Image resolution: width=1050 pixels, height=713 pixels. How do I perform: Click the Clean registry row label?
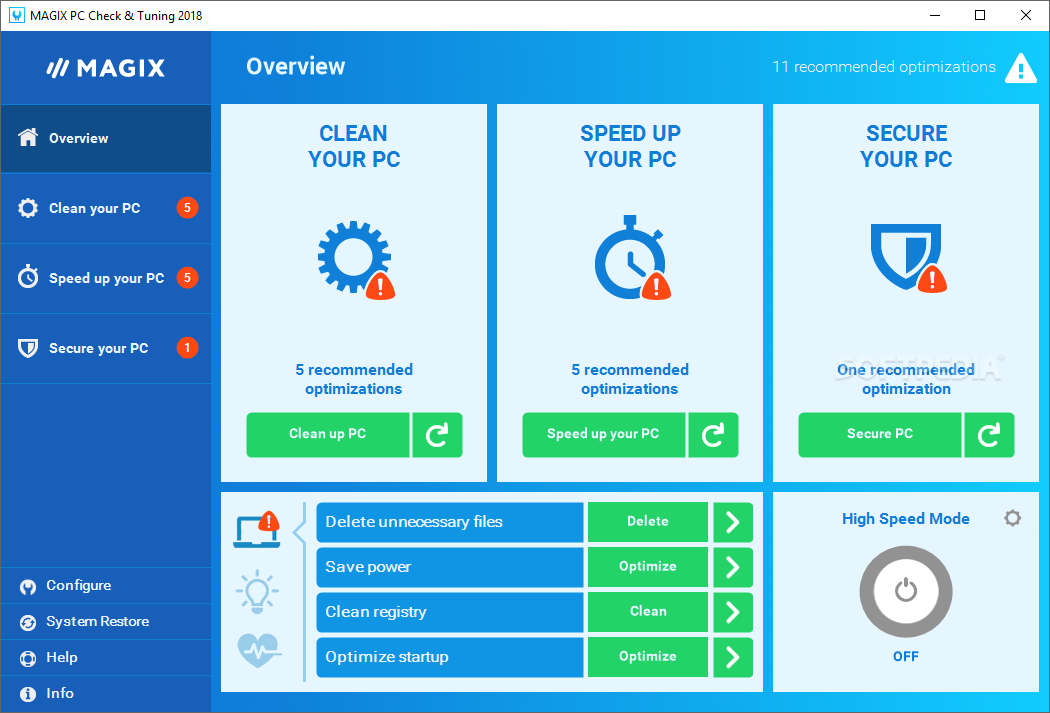point(449,612)
